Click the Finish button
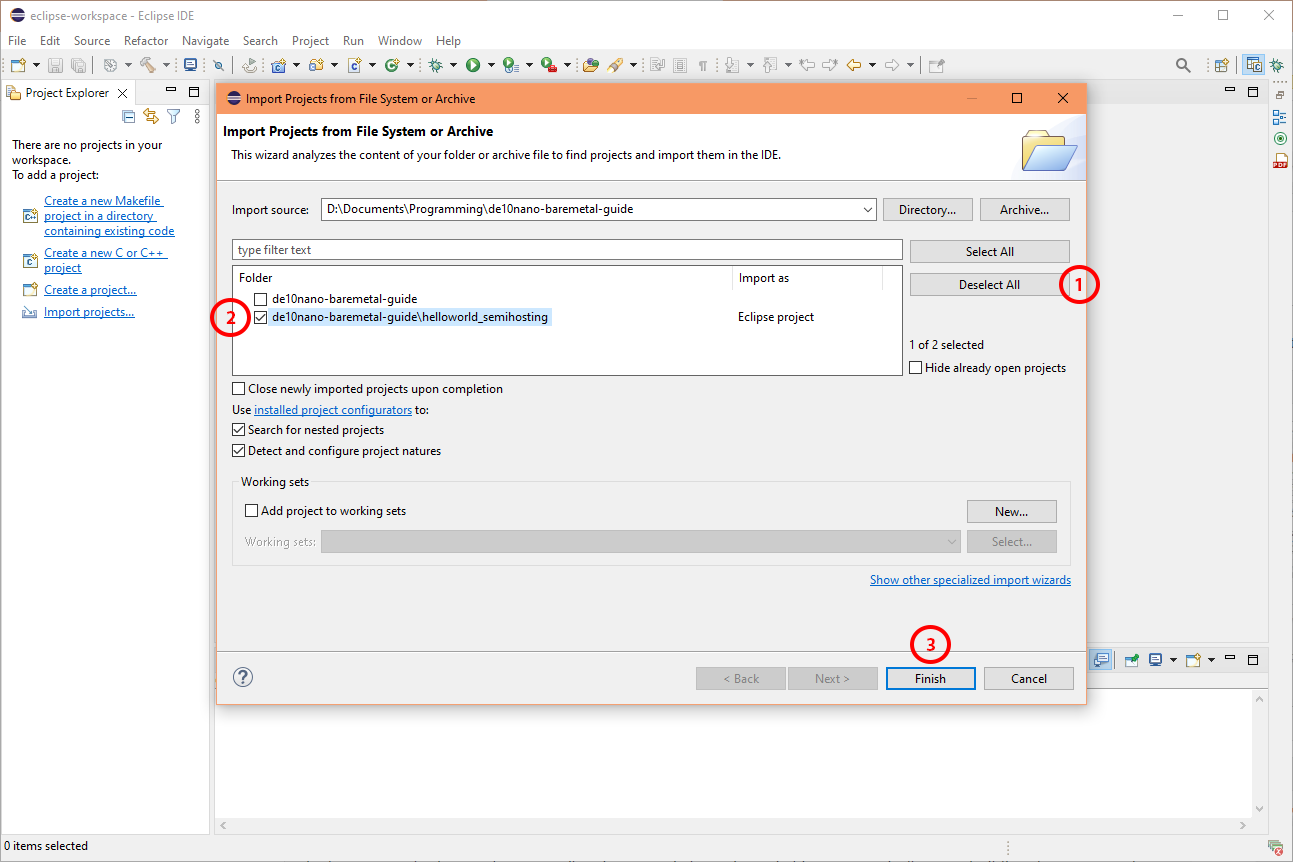1293x862 pixels. pos(930,678)
